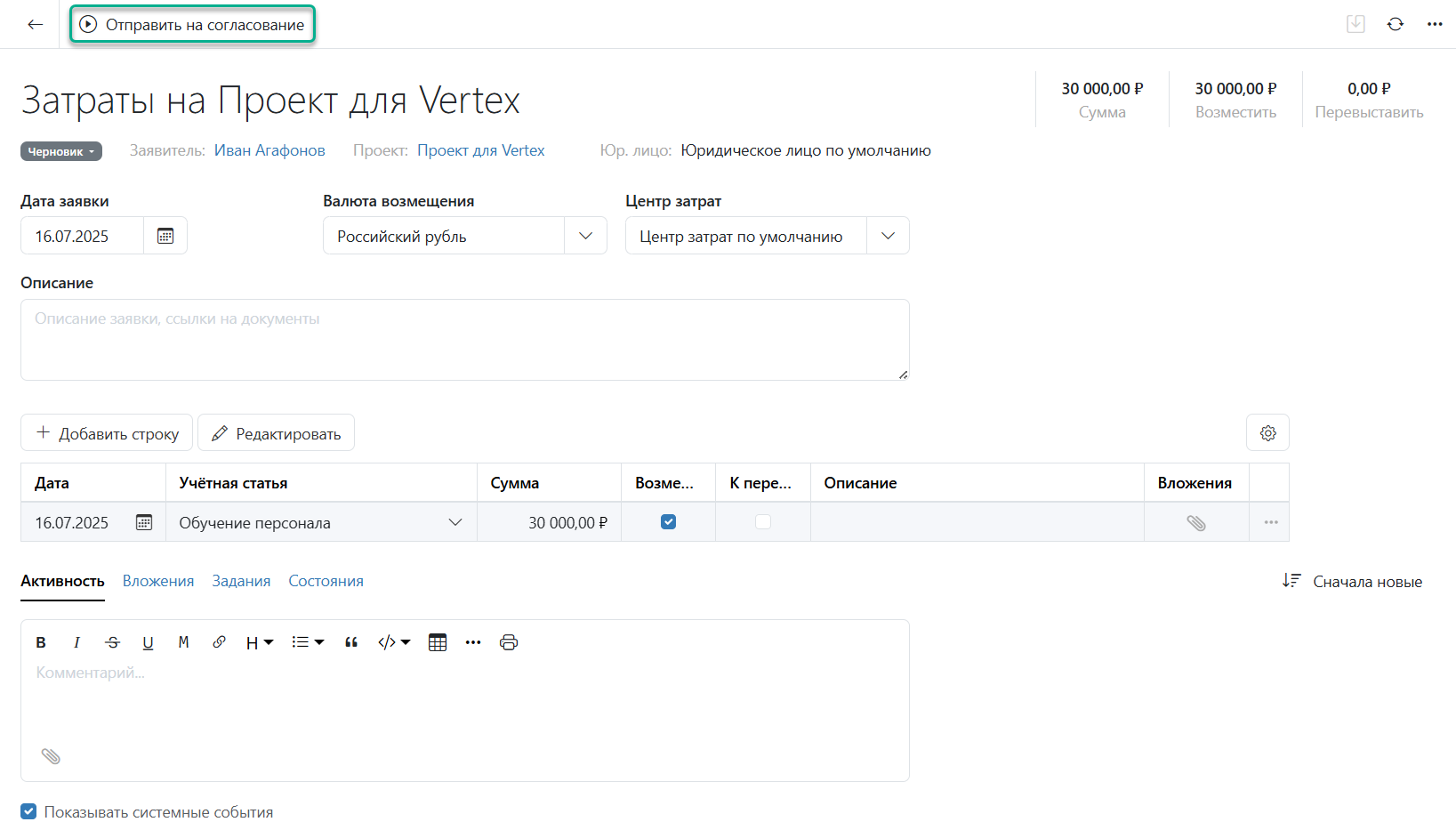The height and width of the screenshot is (830, 1456).
Task: Click the Вложения column header
Action: coord(1195,483)
